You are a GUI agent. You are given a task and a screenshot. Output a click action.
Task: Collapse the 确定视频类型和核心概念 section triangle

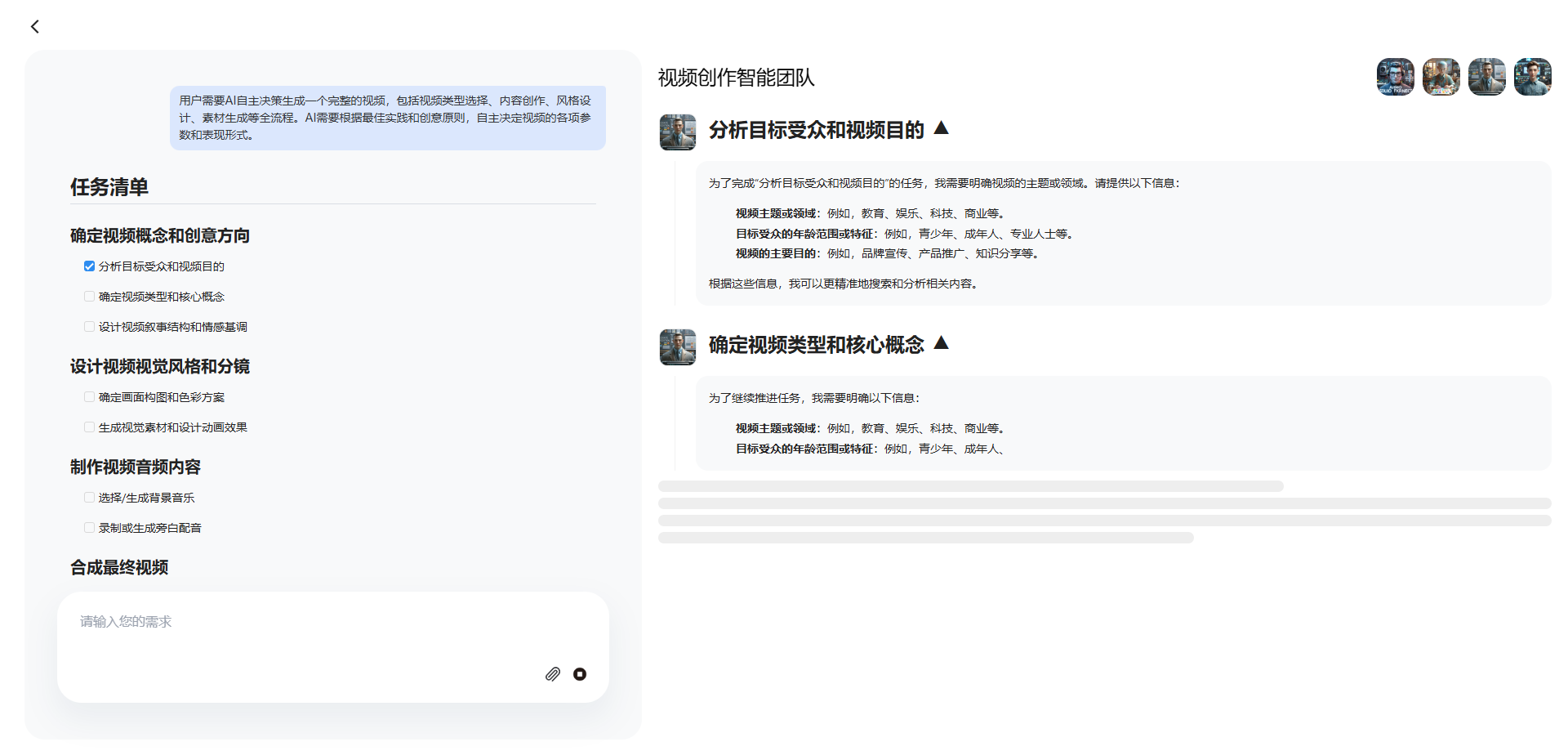[941, 342]
